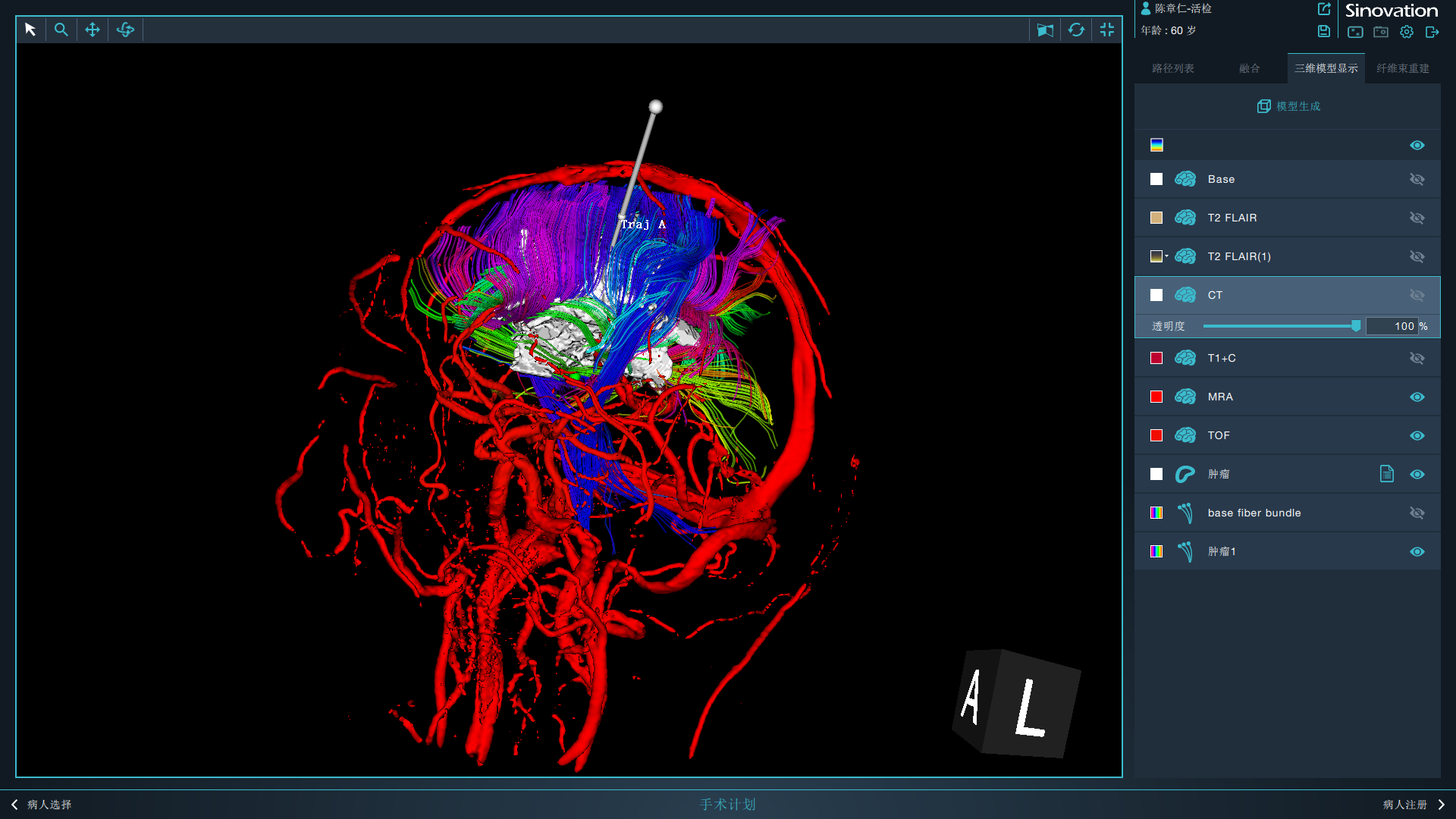This screenshot has height=819, width=1456.
Task: Activate the zoom magnifier tool
Action: pos(61,30)
